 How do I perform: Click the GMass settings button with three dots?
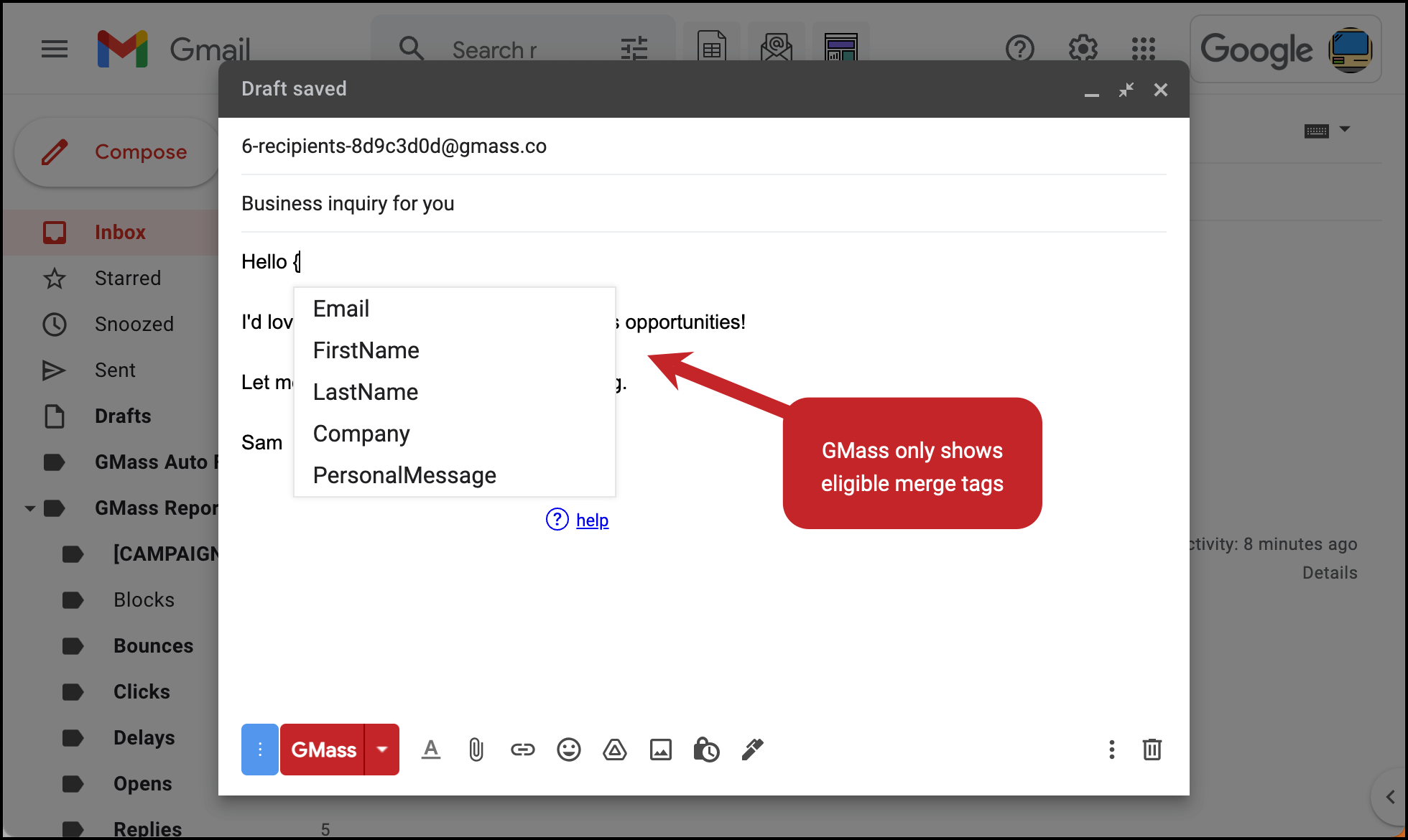(260, 750)
